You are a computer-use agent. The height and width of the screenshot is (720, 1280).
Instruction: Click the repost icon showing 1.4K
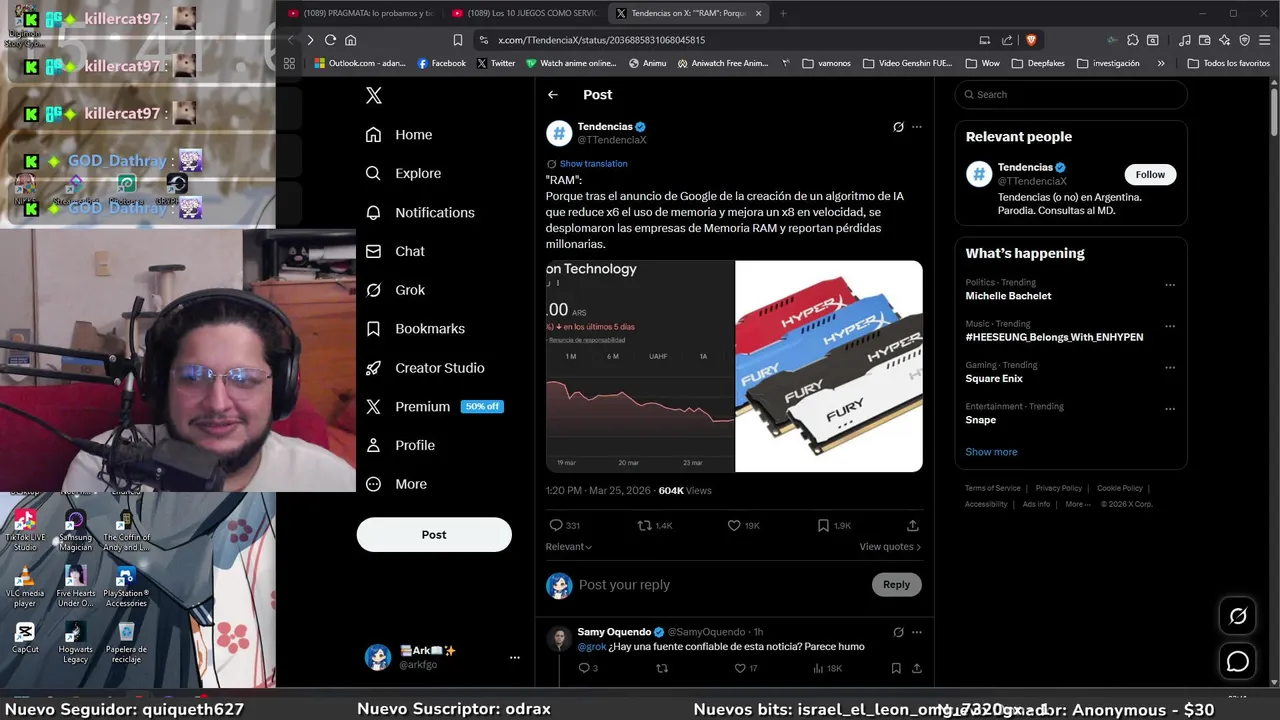(x=655, y=525)
